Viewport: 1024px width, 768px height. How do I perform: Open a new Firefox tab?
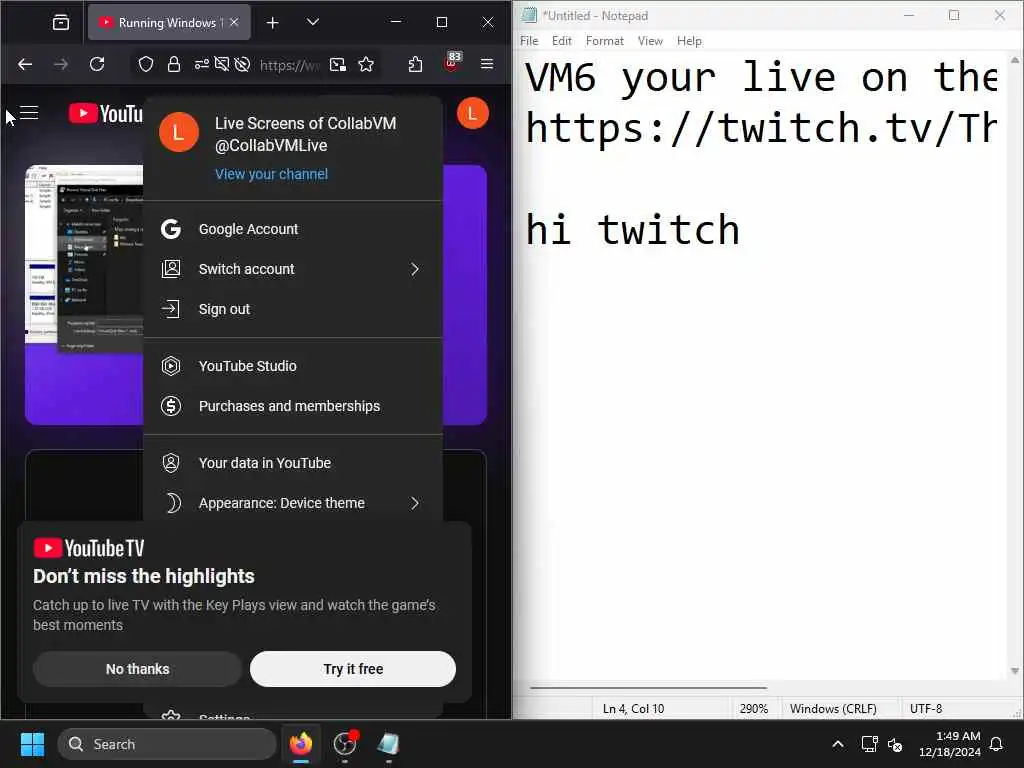pos(272,23)
